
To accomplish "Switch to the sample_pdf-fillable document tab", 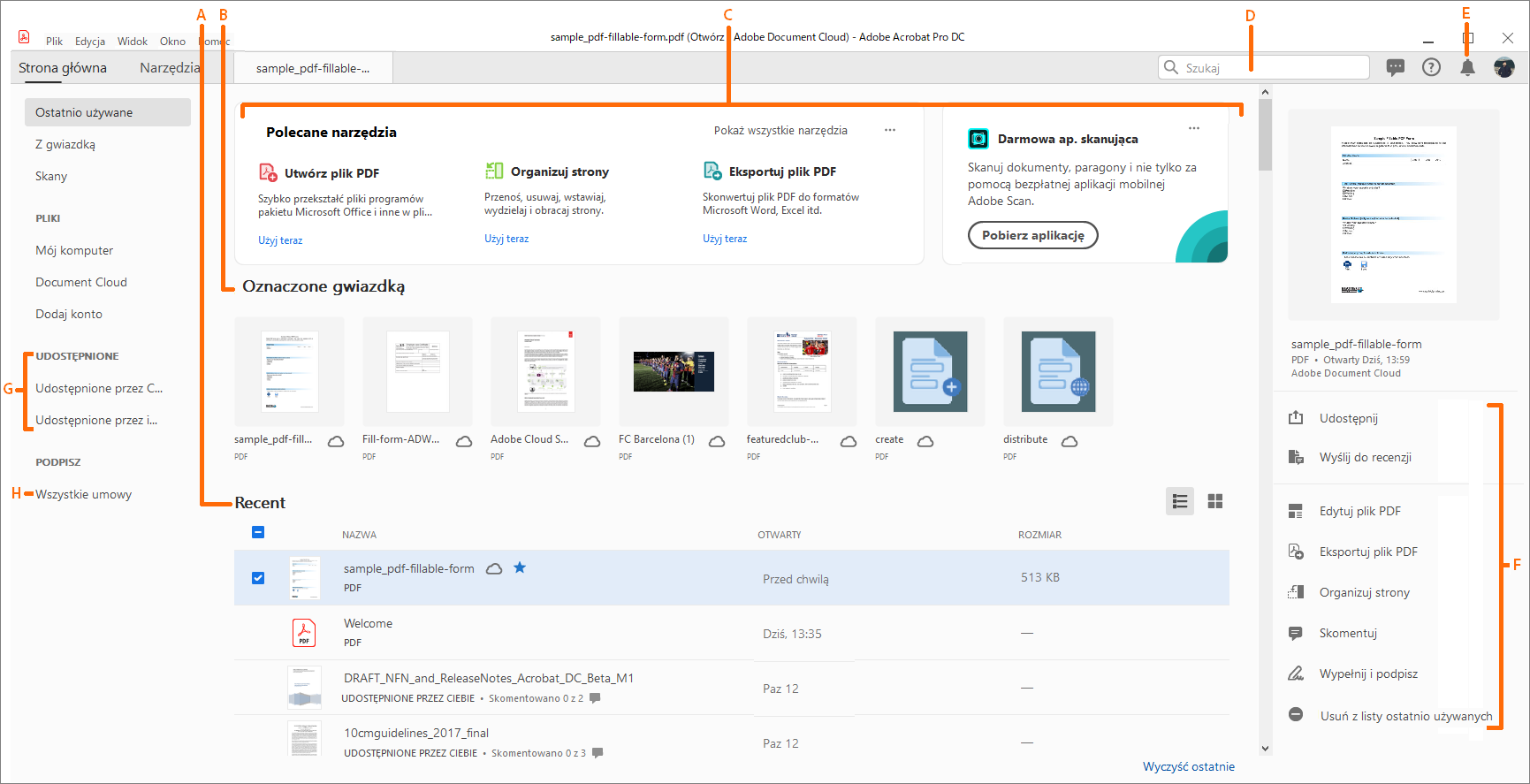I will pyautogui.click(x=313, y=68).
